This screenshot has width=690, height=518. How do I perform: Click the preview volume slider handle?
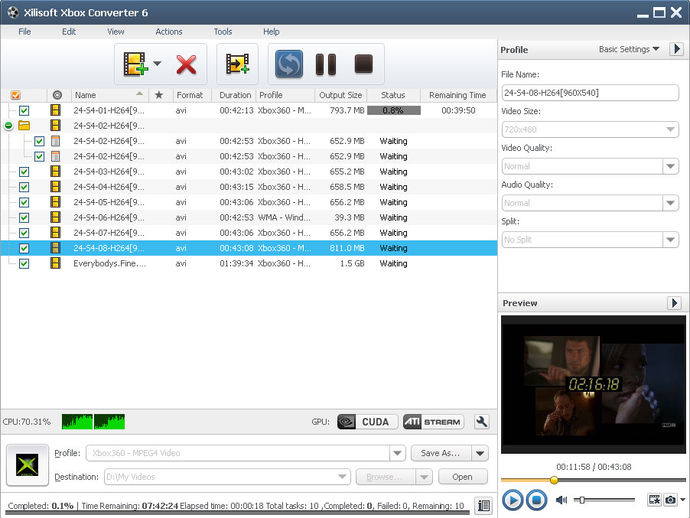(x=582, y=500)
